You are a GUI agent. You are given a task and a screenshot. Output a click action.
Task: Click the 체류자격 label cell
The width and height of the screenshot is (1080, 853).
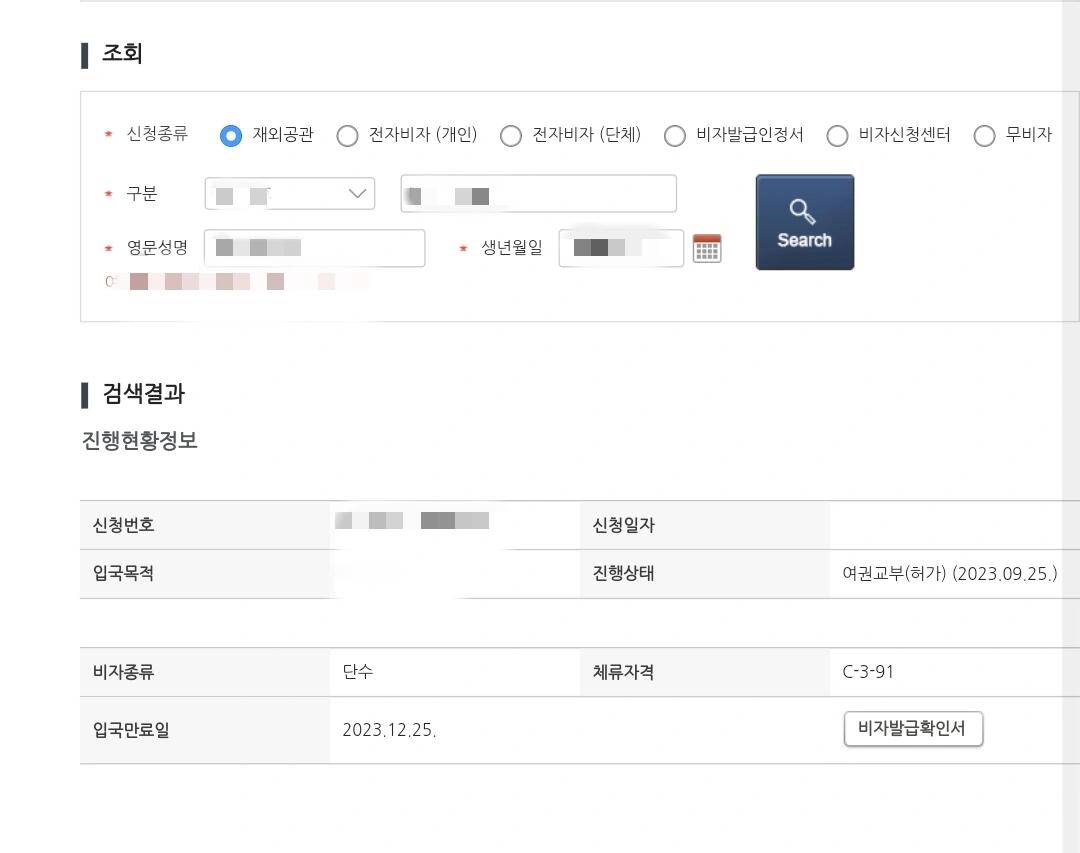pos(705,672)
